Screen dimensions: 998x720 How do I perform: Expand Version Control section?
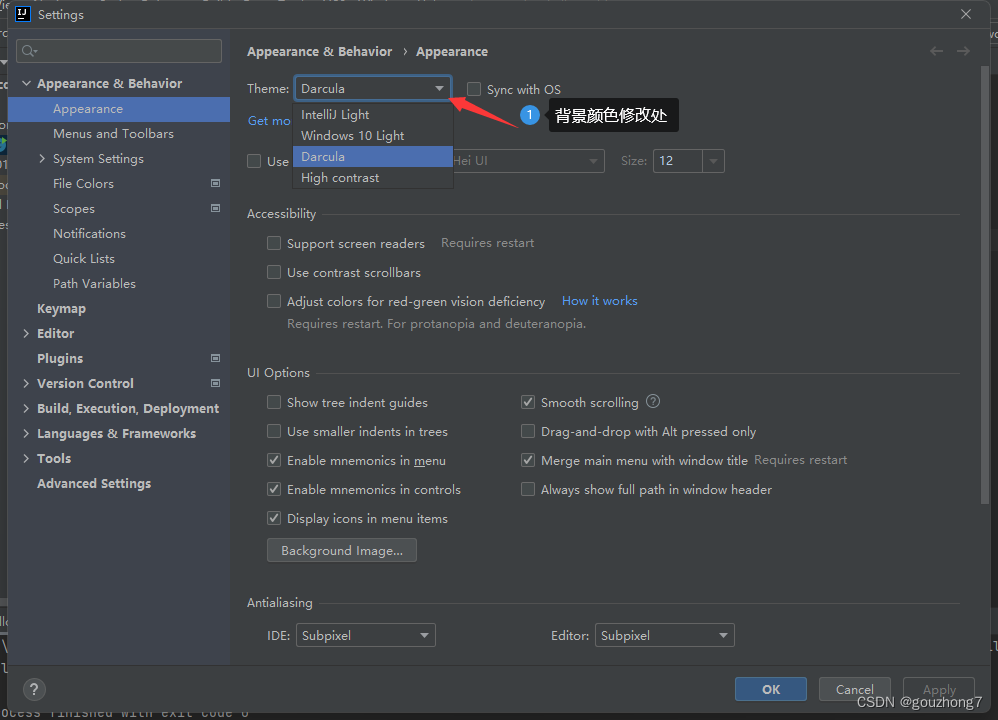tap(26, 383)
